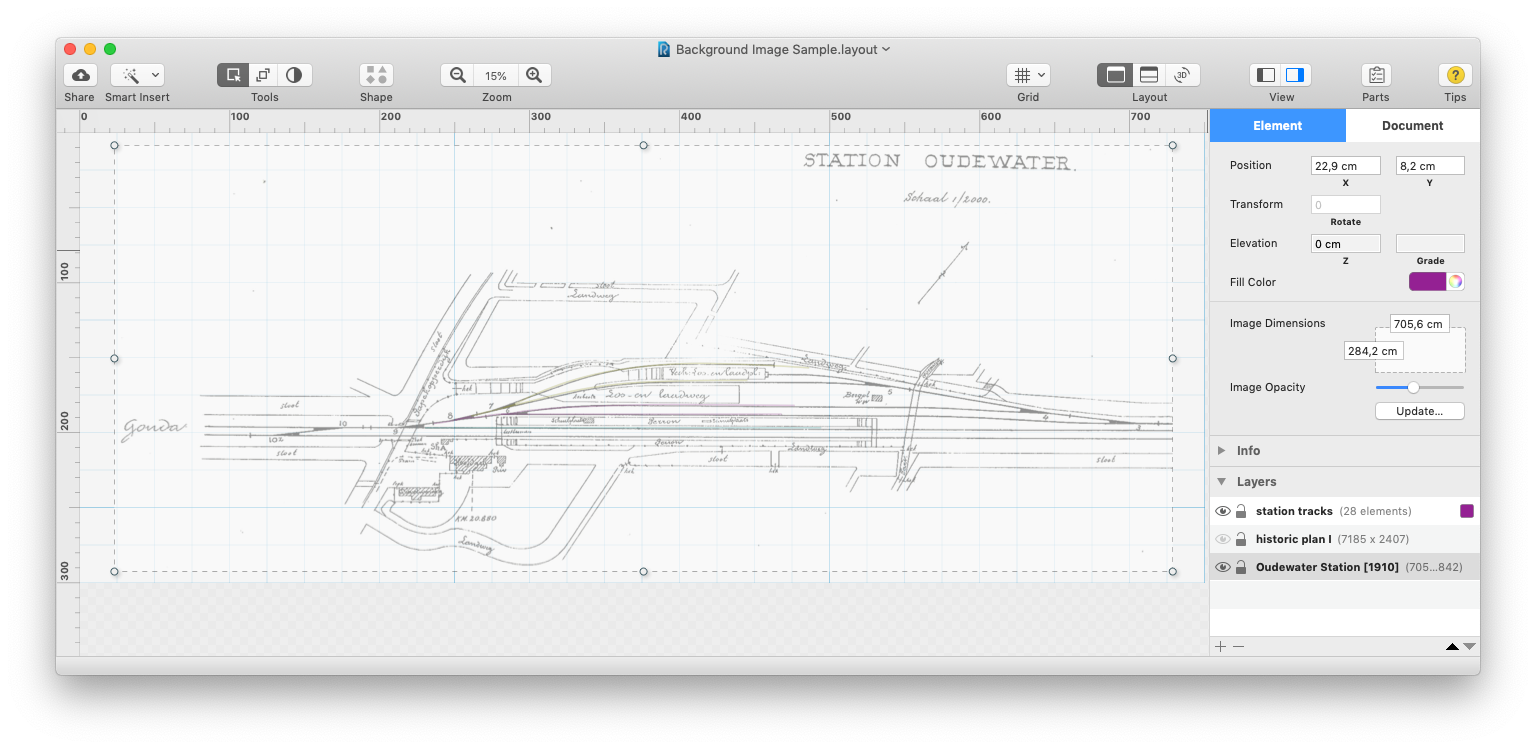
Task: Click the Share cloud upload icon
Action: (x=80, y=75)
